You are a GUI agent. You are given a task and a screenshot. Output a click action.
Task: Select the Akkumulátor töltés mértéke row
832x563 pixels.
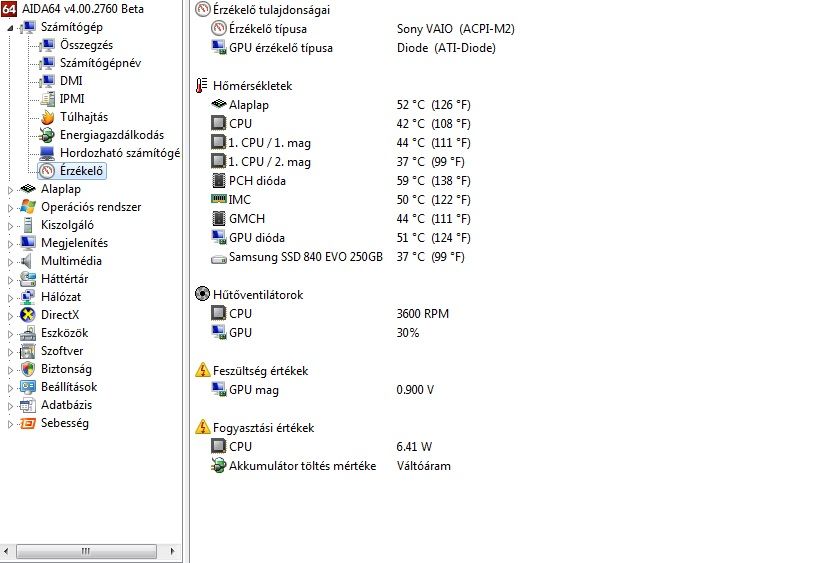(x=331, y=466)
